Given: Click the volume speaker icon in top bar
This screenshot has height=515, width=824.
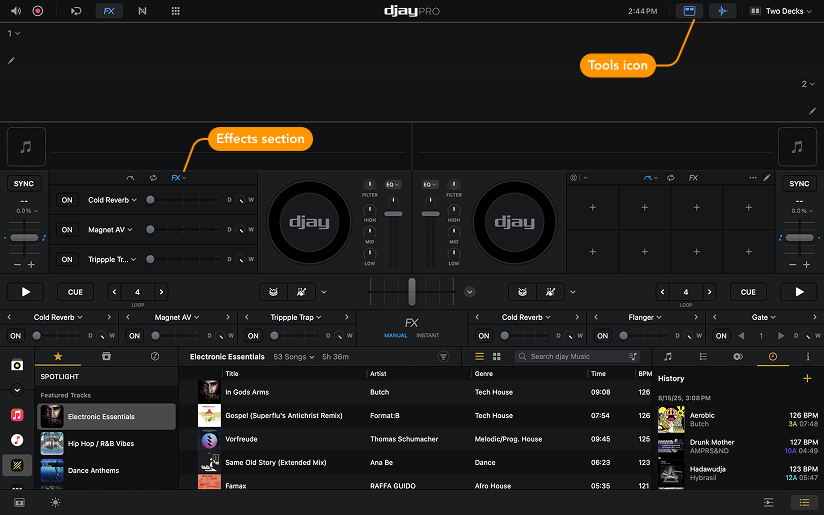Looking at the screenshot, I should pos(16,11).
